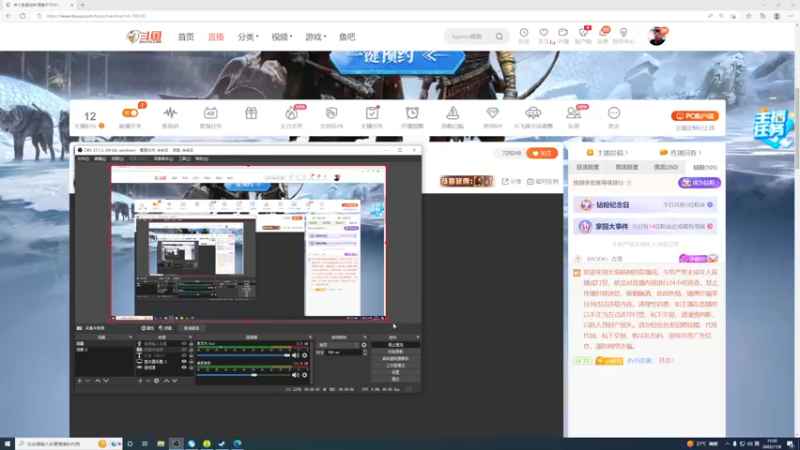Open the 主播任务 checklist icon
Screen dimensions: 800x450
371,113
